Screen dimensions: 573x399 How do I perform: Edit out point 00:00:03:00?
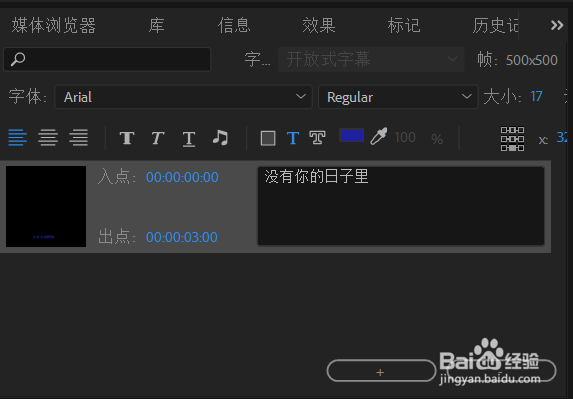182,237
